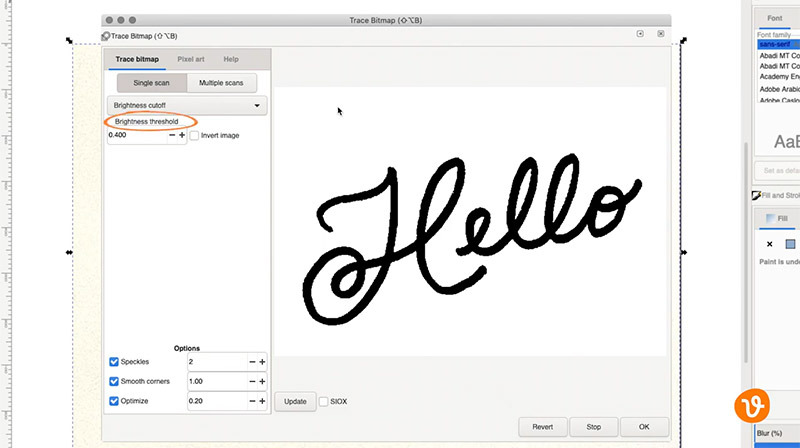Uncheck the Smooth corners option
Viewport: 800px width, 448px height.
[x=114, y=381]
